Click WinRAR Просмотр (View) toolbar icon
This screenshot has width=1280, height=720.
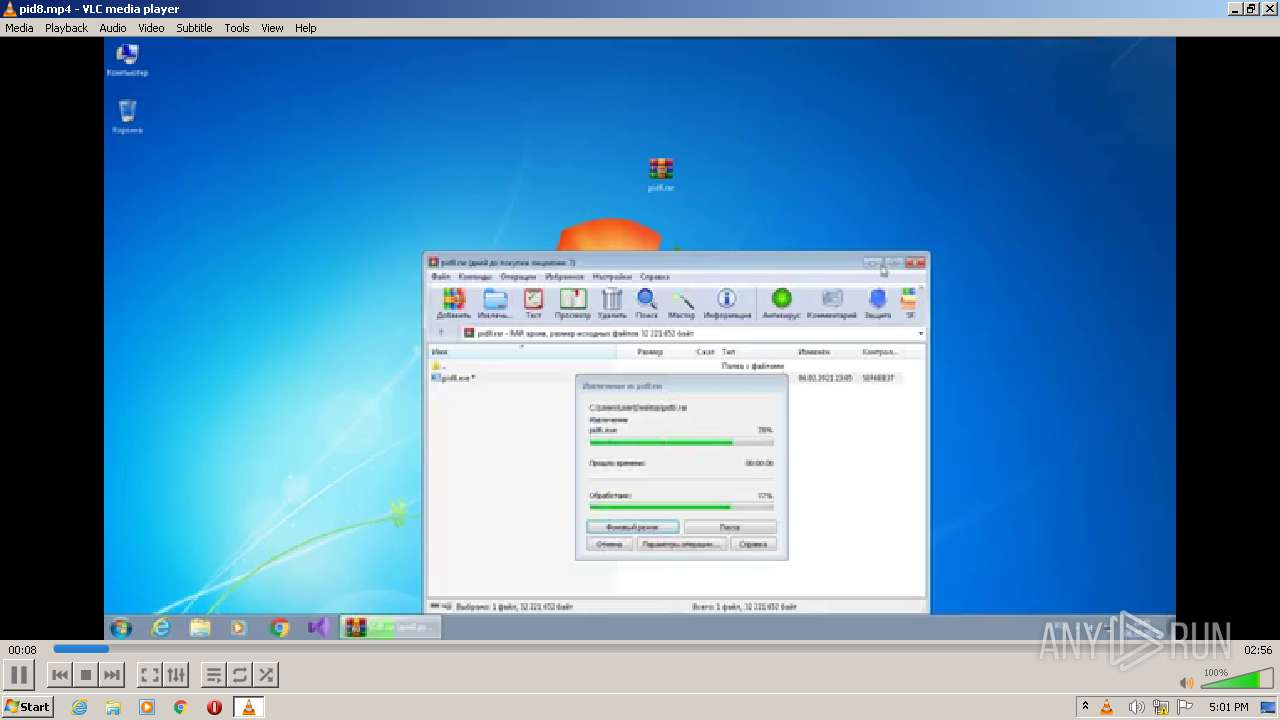tap(572, 303)
